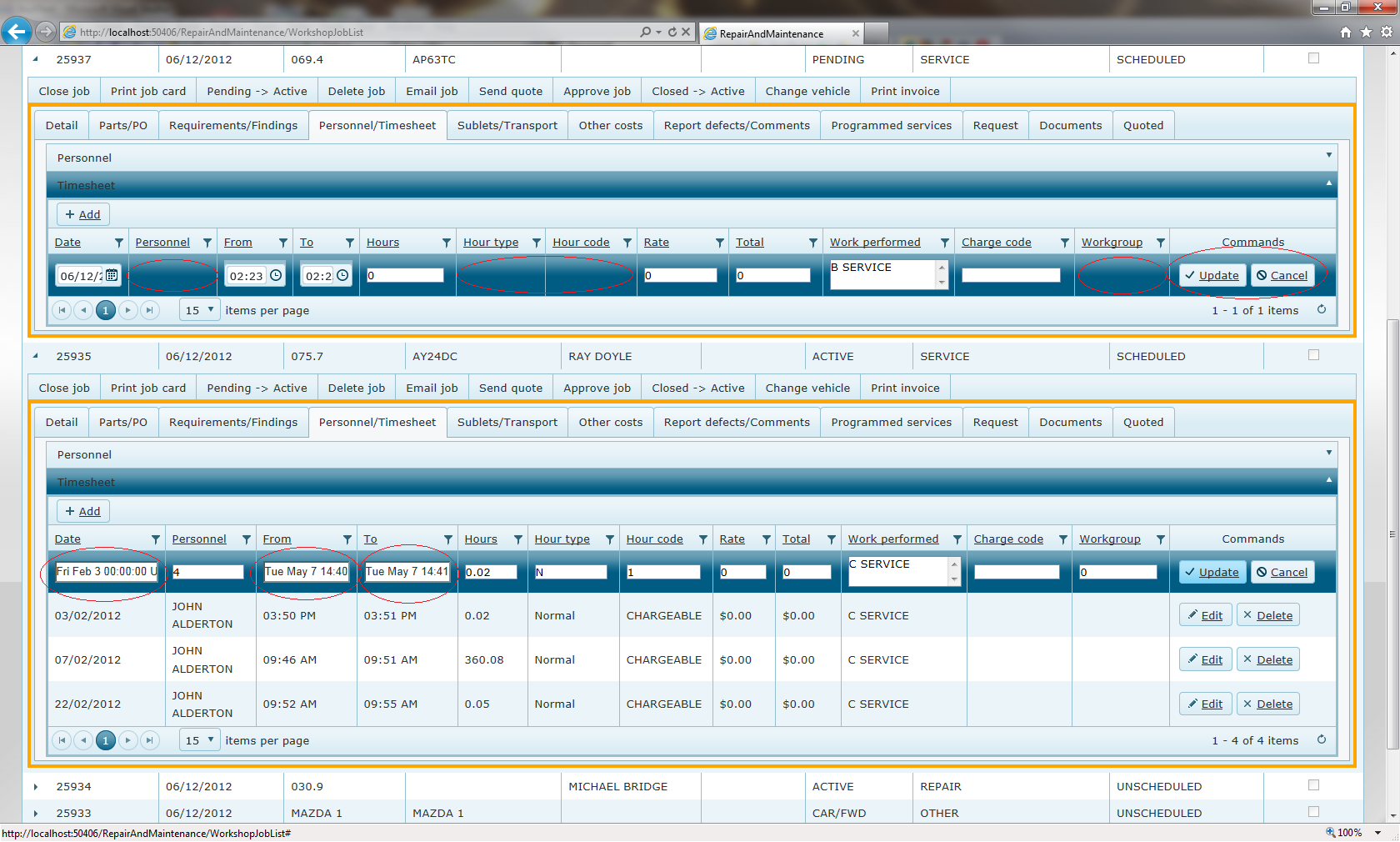Viewport: 1400px width, 842px height.
Task: Click the Hours input in job 25937 edit row
Action: 405,275
